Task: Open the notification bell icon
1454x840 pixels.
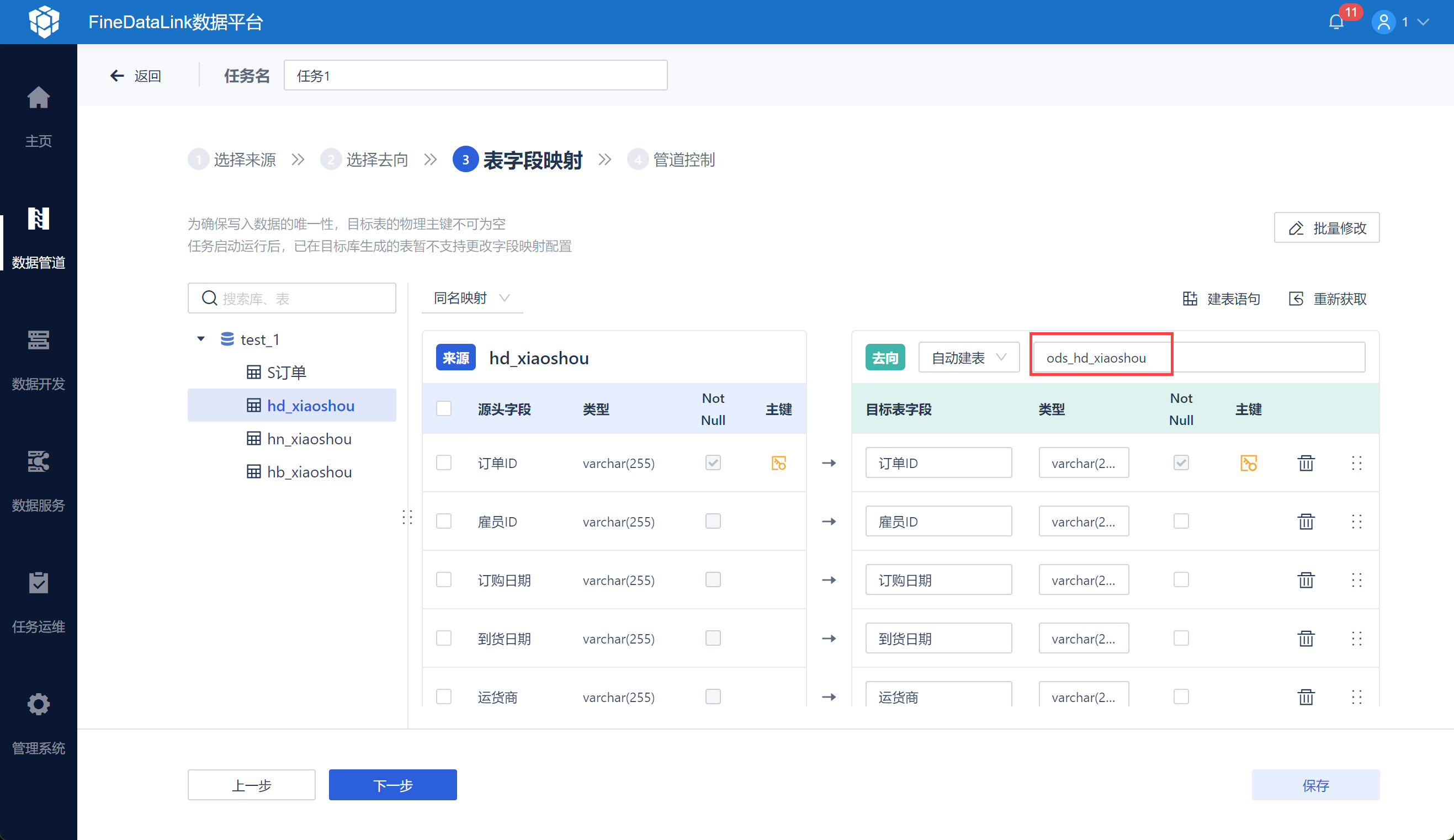Action: (x=1336, y=22)
